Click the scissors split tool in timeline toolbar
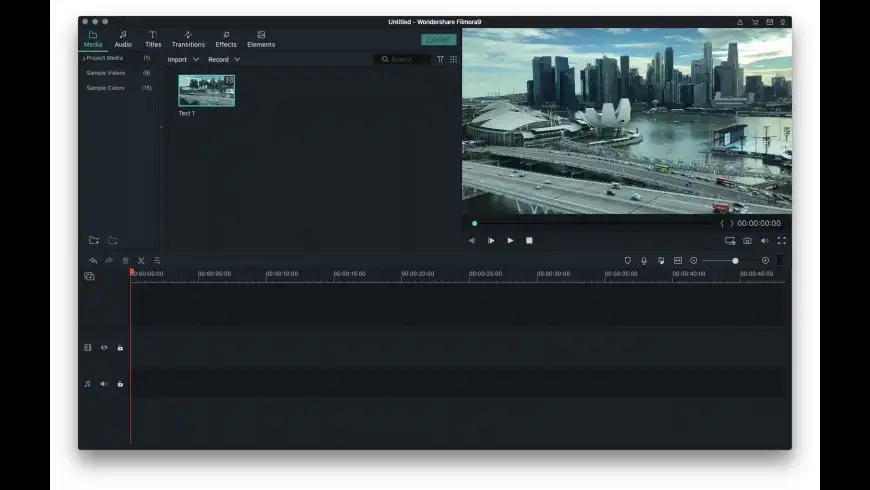This screenshot has width=870, height=490. tap(141, 260)
